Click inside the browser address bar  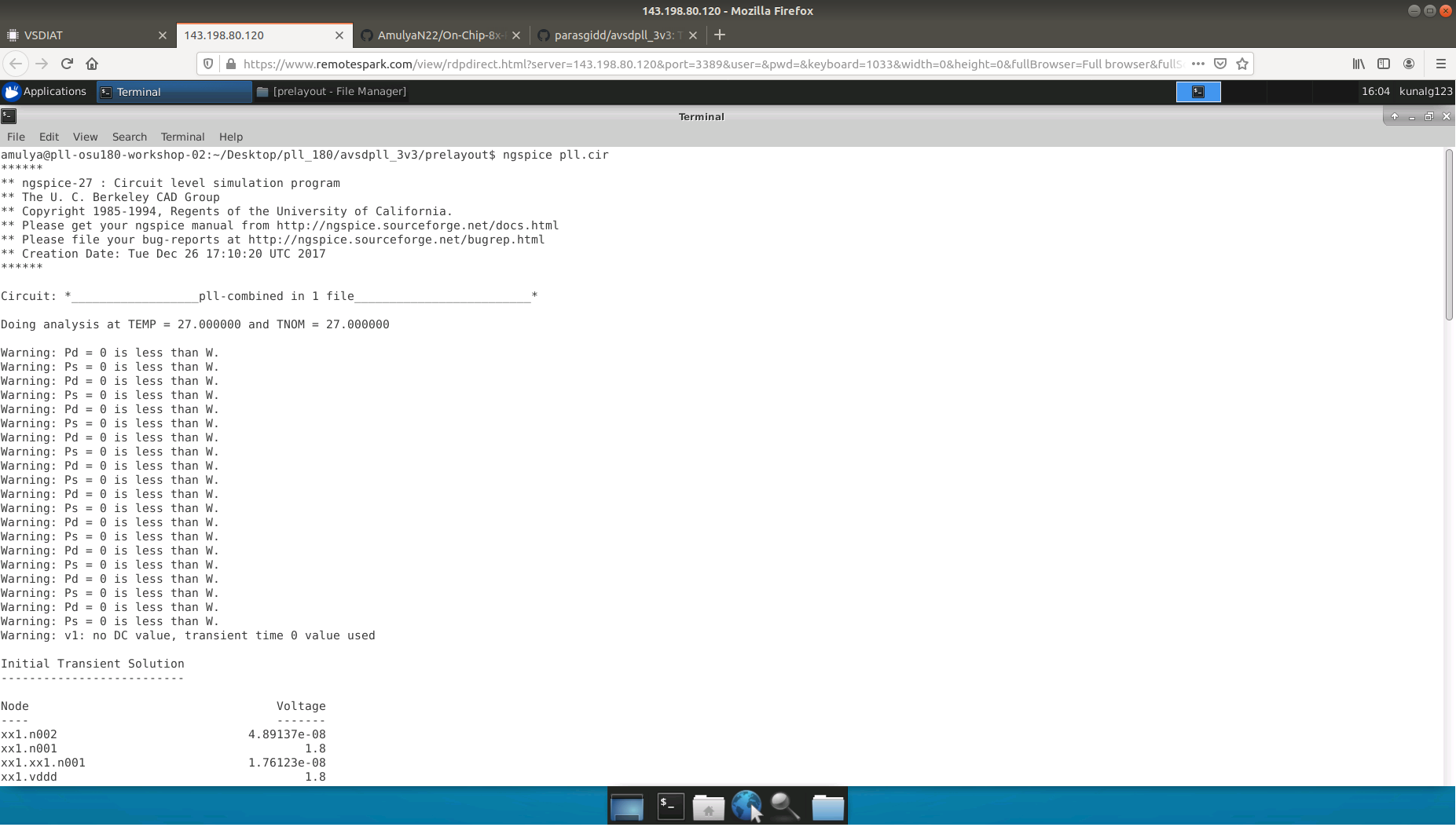click(629, 64)
